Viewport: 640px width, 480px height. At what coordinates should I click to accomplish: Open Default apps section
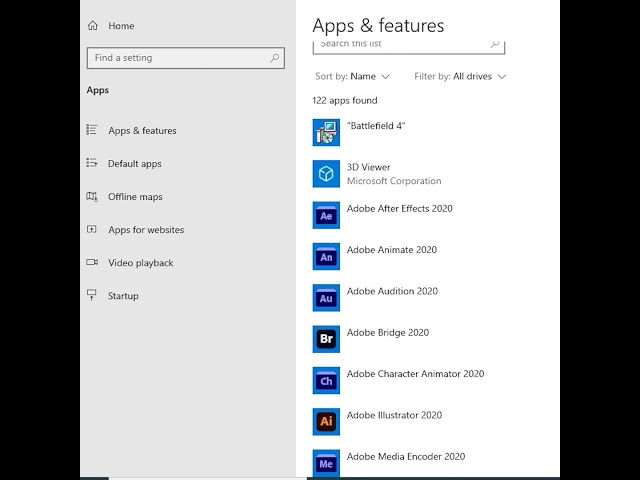135,164
